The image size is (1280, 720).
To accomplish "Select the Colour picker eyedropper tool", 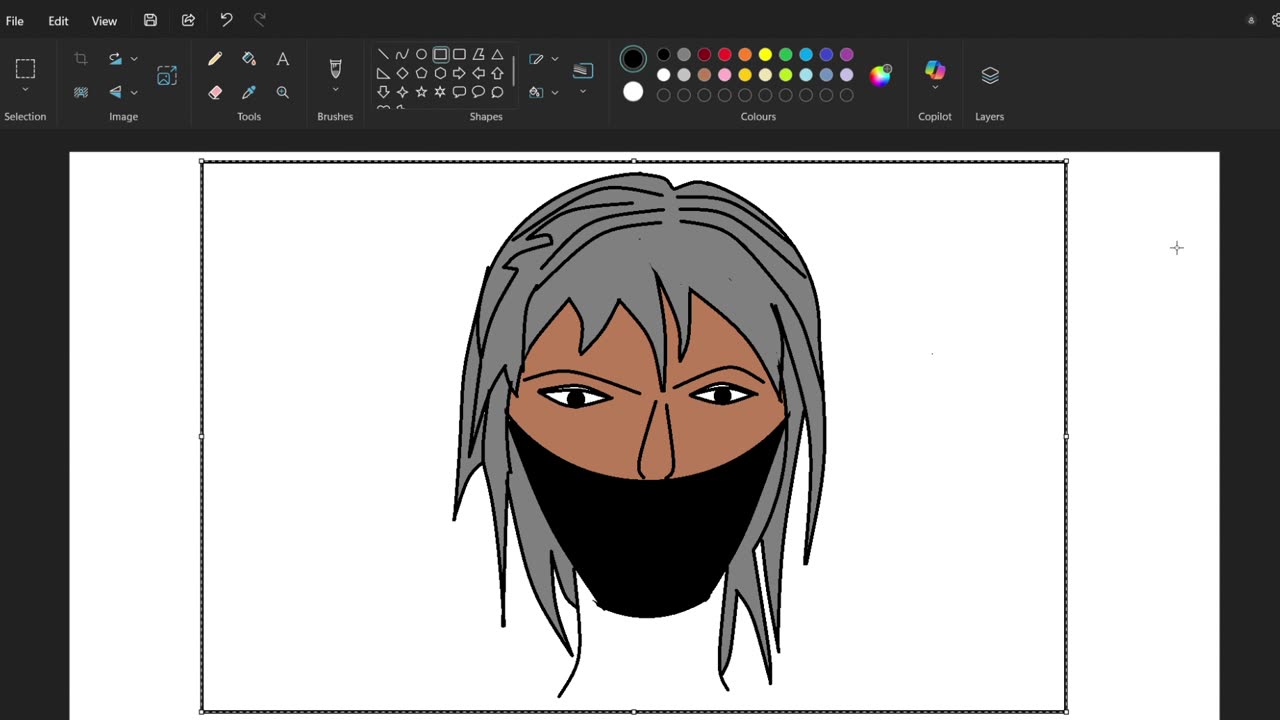I will click(249, 92).
